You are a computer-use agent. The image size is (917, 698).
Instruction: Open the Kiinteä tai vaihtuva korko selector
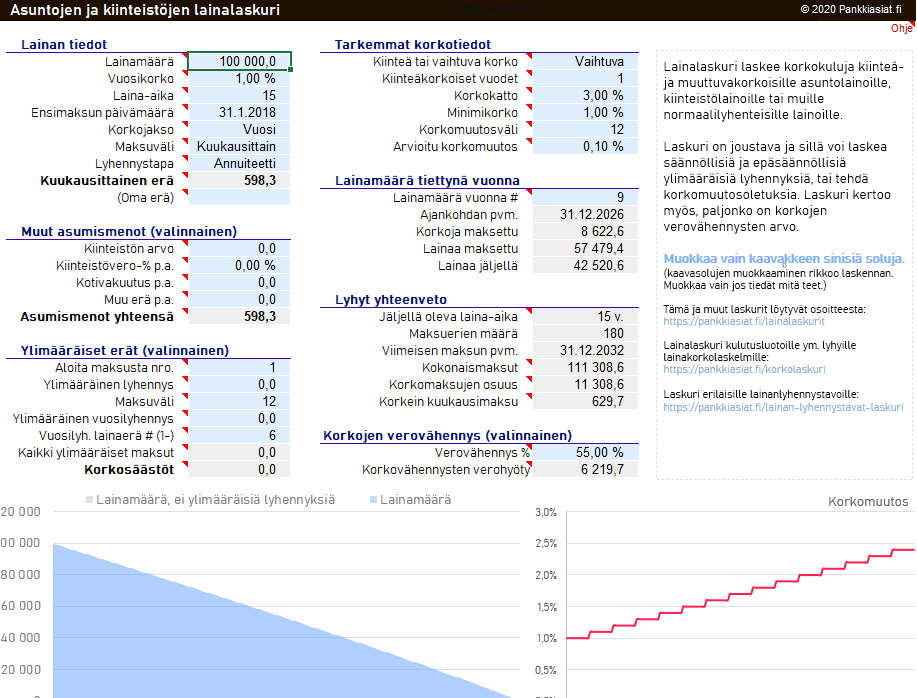coord(583,61)
